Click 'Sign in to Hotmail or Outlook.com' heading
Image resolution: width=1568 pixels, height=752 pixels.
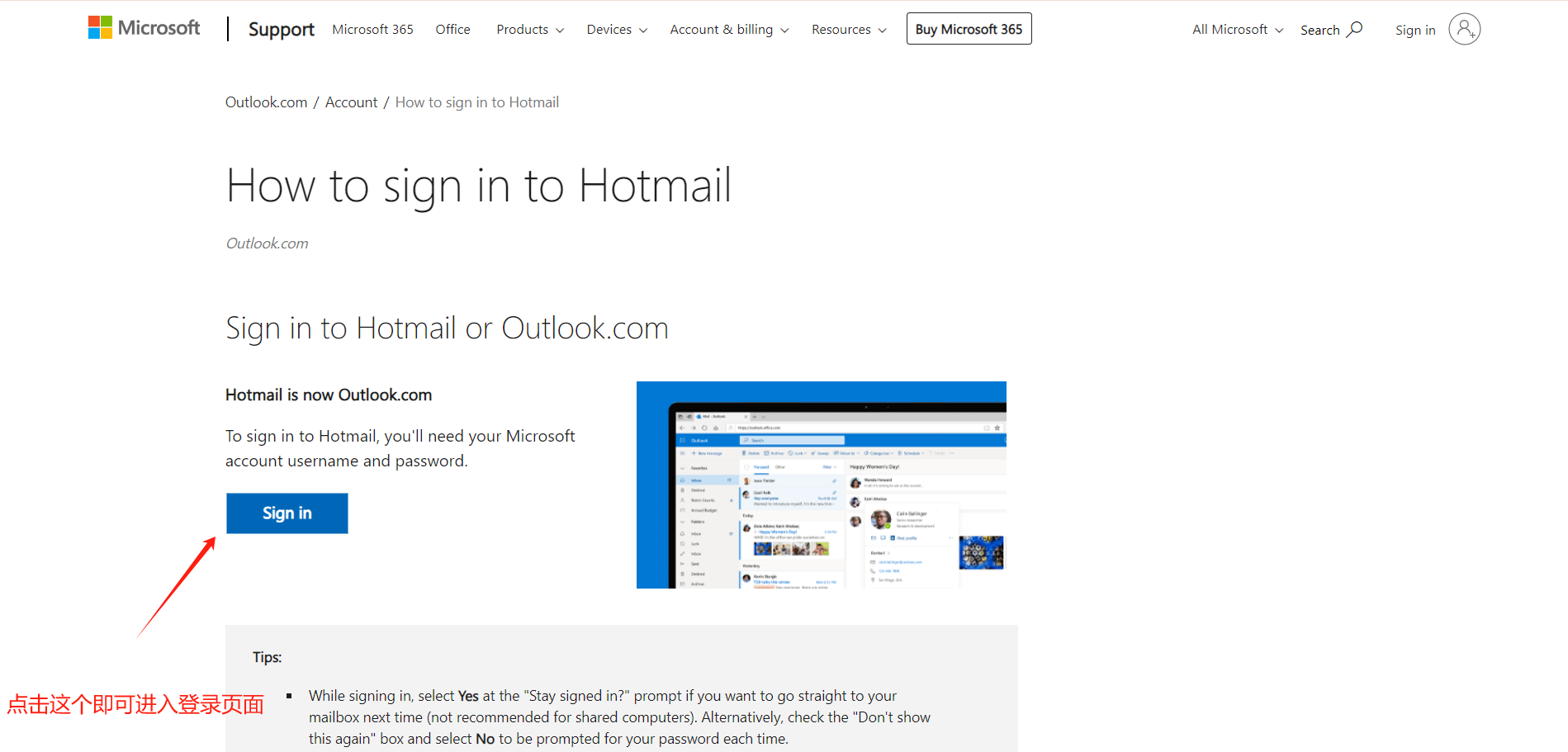[x=447, y=329]
